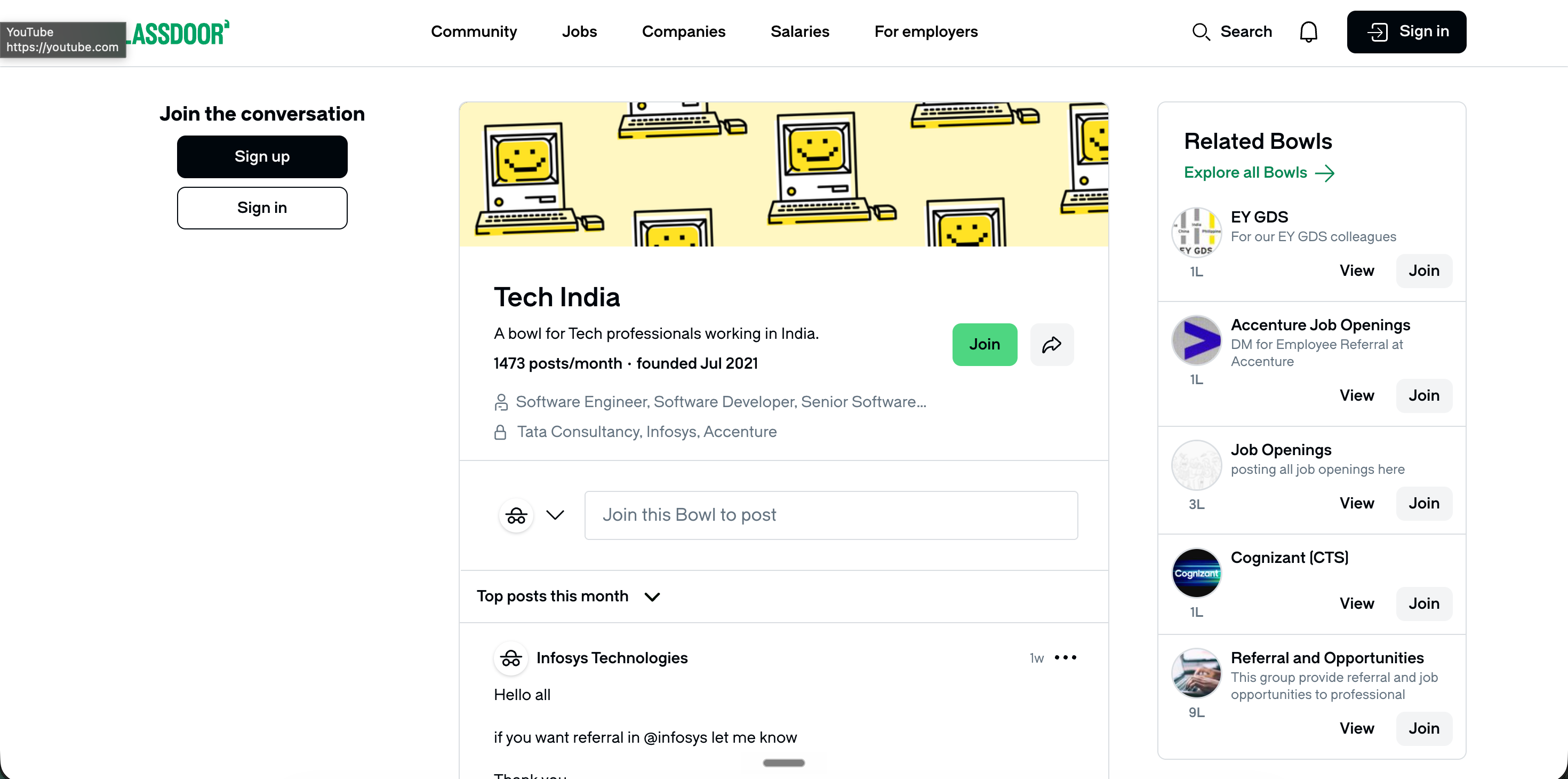The width and height of the screenshot is (1568, 779).
Task: Click the share arrow icon button
Action: [1051, 345]
